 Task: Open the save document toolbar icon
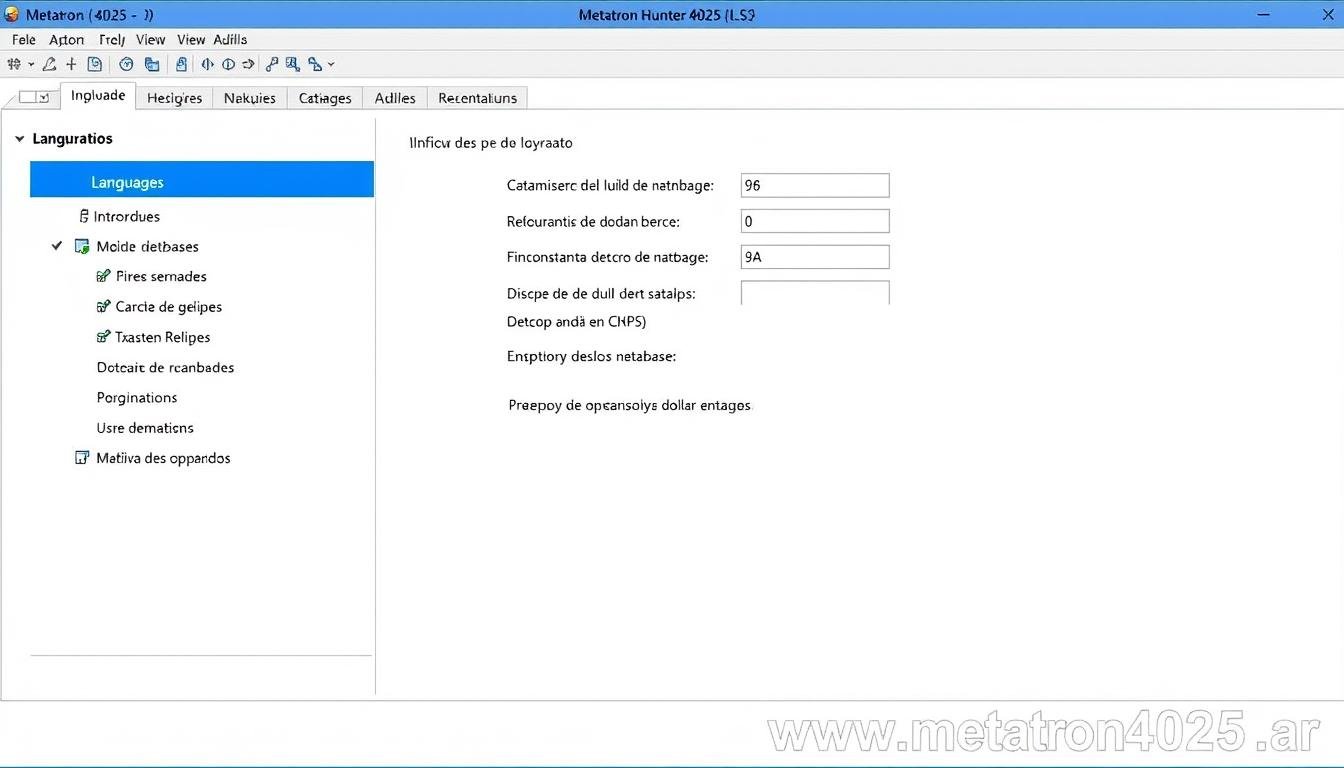click(95, 63)
